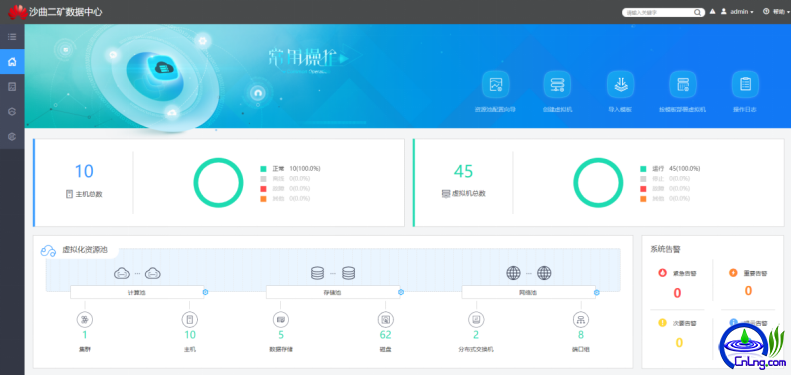The image size is (791, 375).
Task: Click the 虚拟化资源池 cloud icon
Action: coord(48,250)
